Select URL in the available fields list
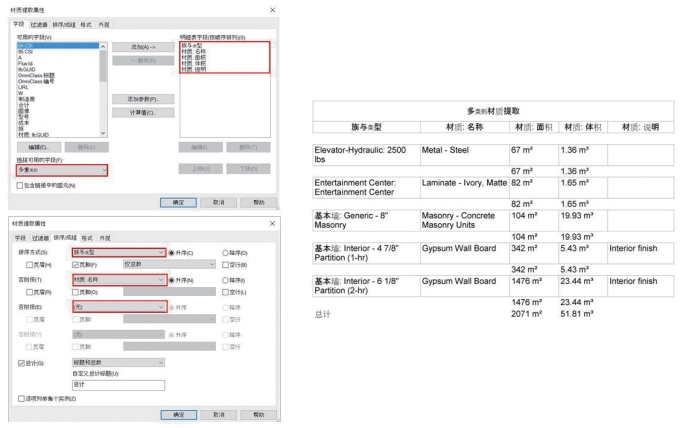The width and height of the screenshot is (683, 428). (23, 87)
